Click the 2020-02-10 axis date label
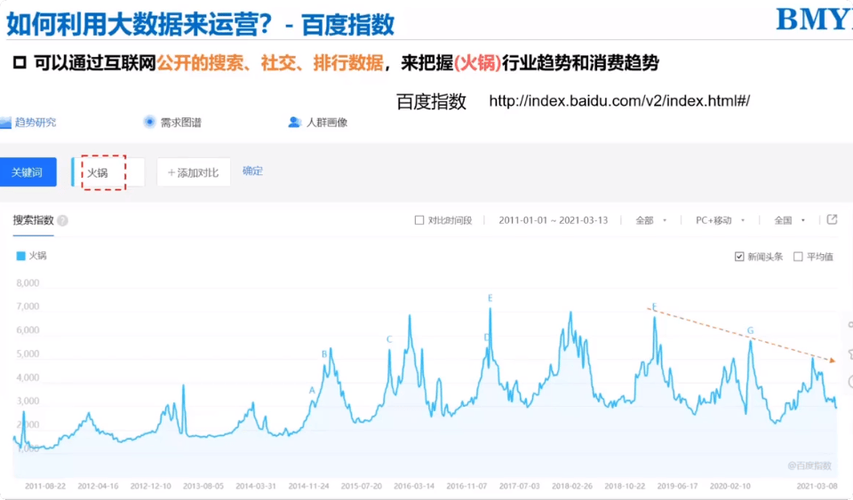The height and width of the screenshot is (500, 853). 730,486
